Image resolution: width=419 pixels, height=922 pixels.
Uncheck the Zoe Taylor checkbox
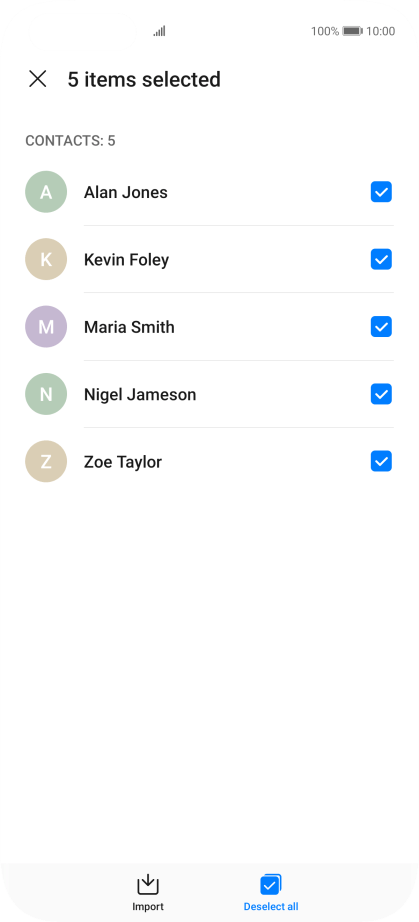pyautogui.click(x=381, y=462)
